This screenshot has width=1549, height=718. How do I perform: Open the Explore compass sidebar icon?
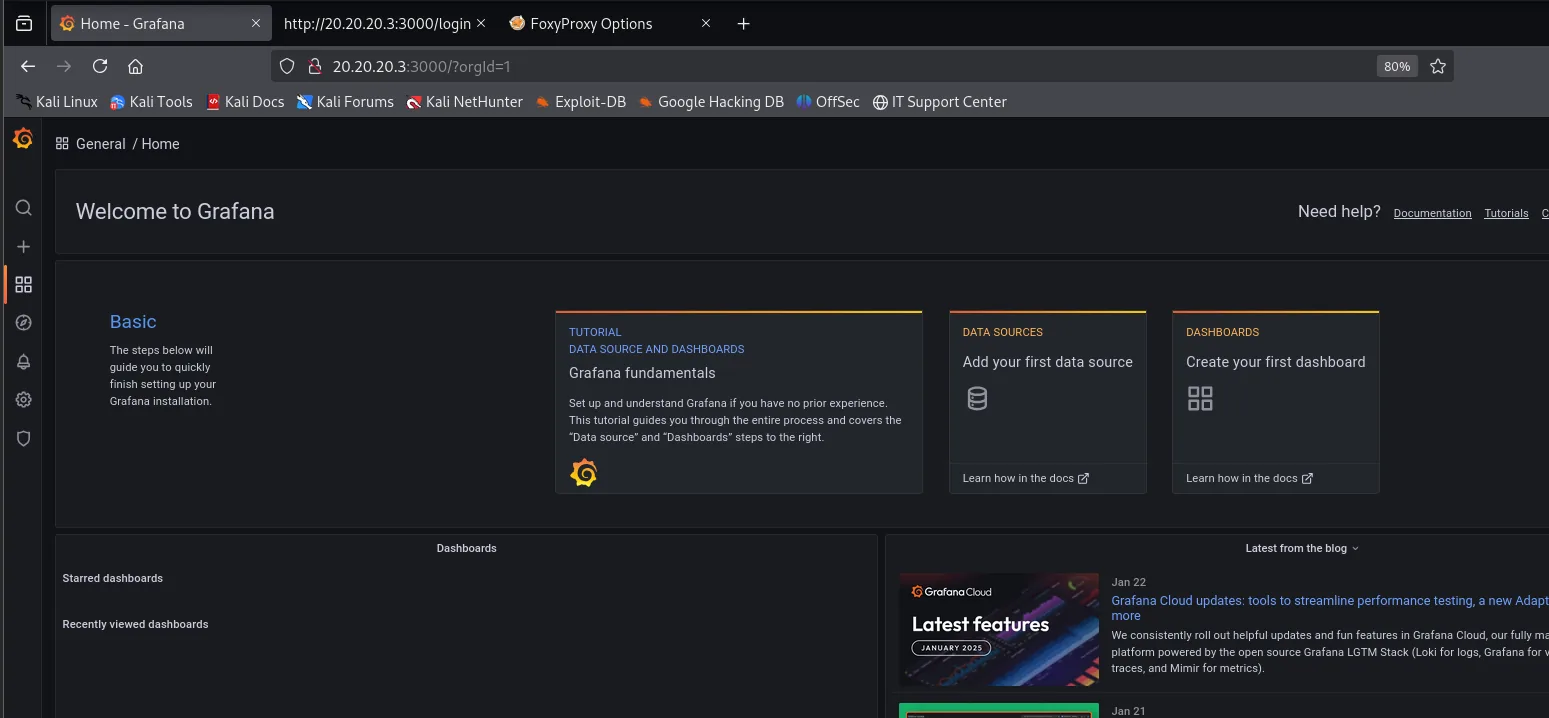23,323
